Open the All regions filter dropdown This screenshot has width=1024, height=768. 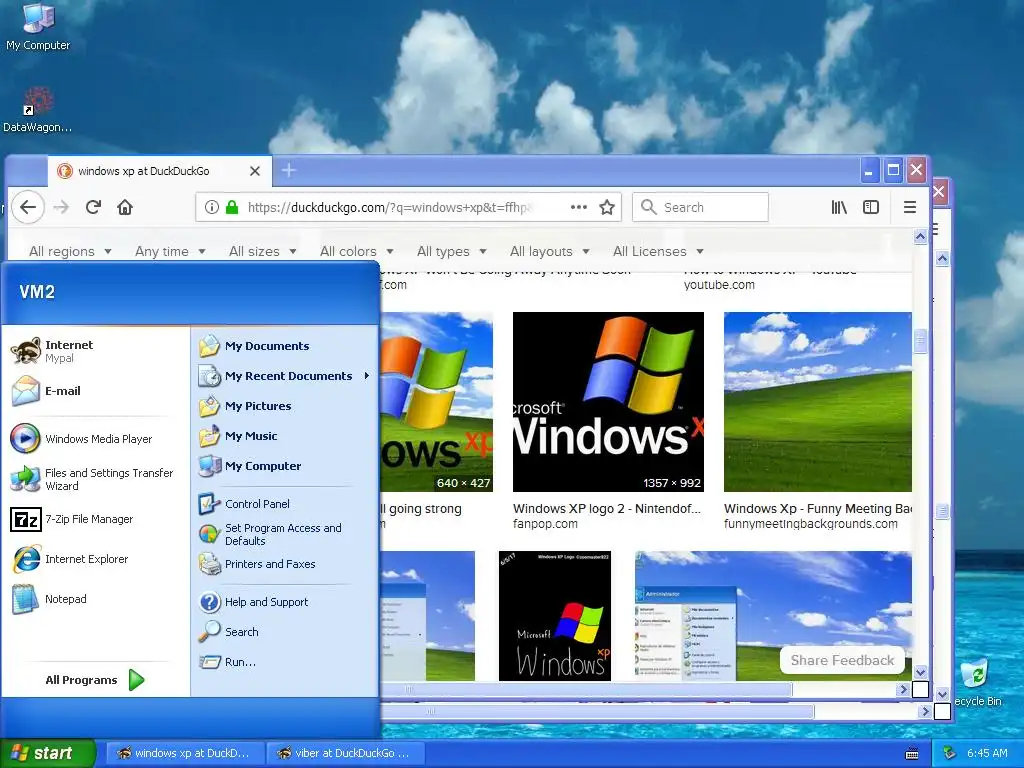click(70, 251)
